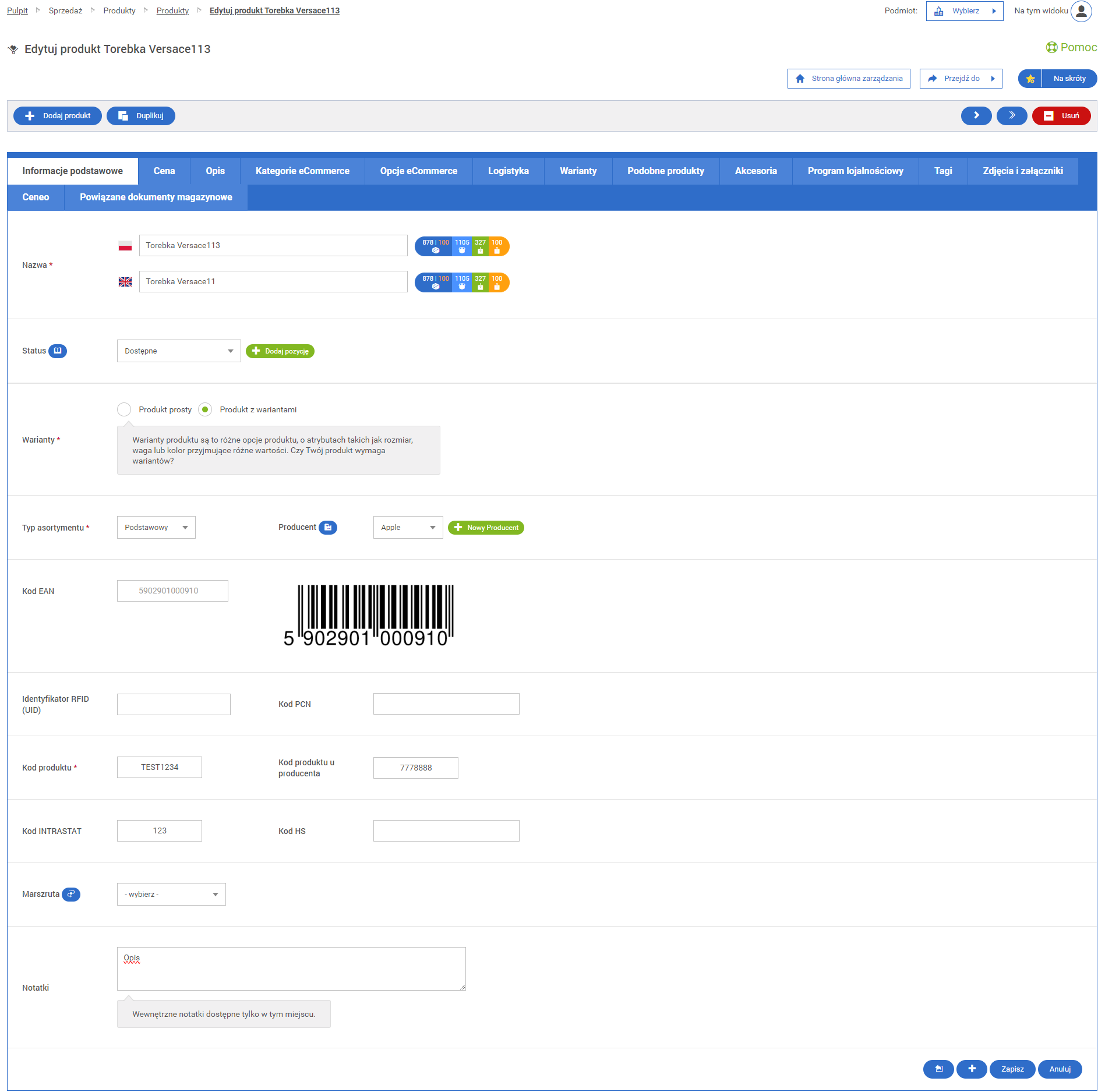This screenshot has height=1092, width=1098.
Task: Open the Status dropdown showing Dostępne
Action: pyautogui.click(x=179, y=351)
